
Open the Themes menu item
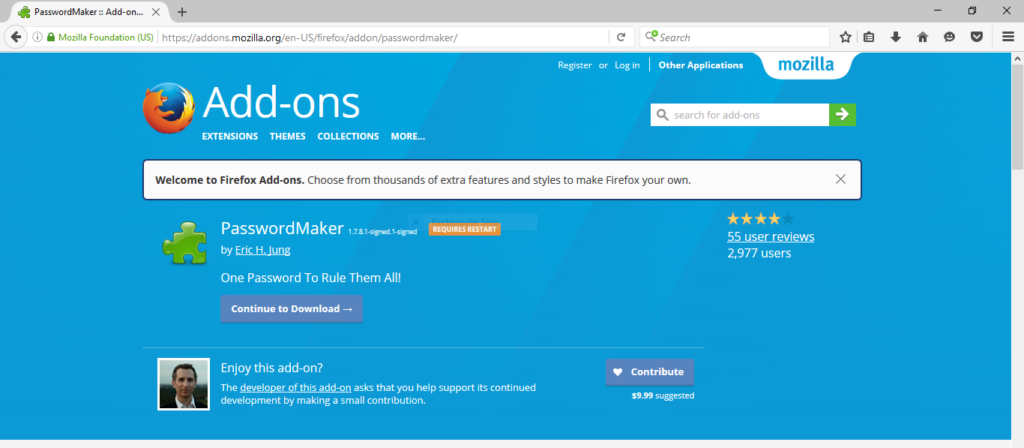pyautogui.click(x=287, y=136)
